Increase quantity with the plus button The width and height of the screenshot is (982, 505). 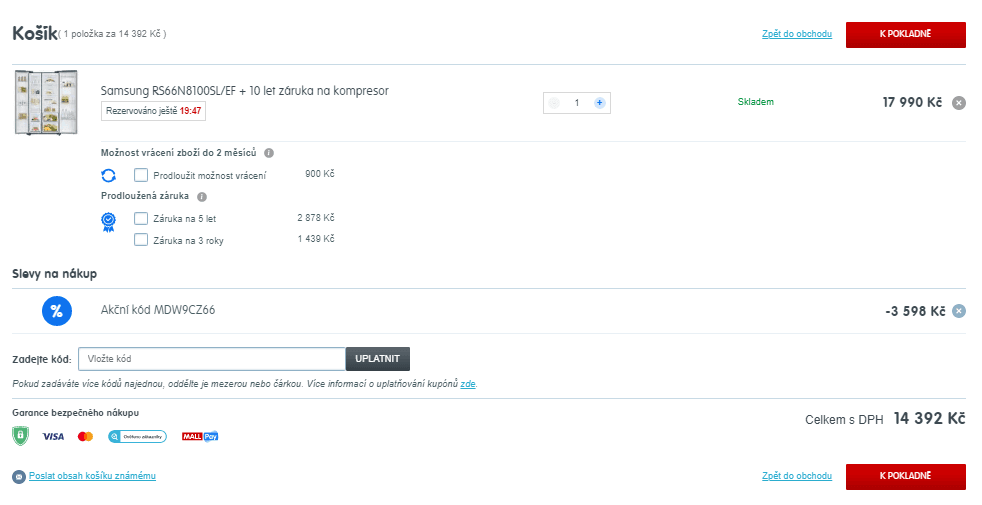pos(599,103)
